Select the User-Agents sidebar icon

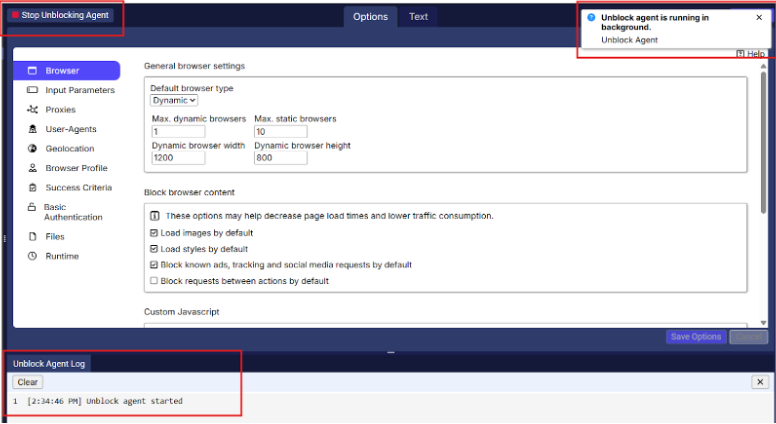click(33, 129)
